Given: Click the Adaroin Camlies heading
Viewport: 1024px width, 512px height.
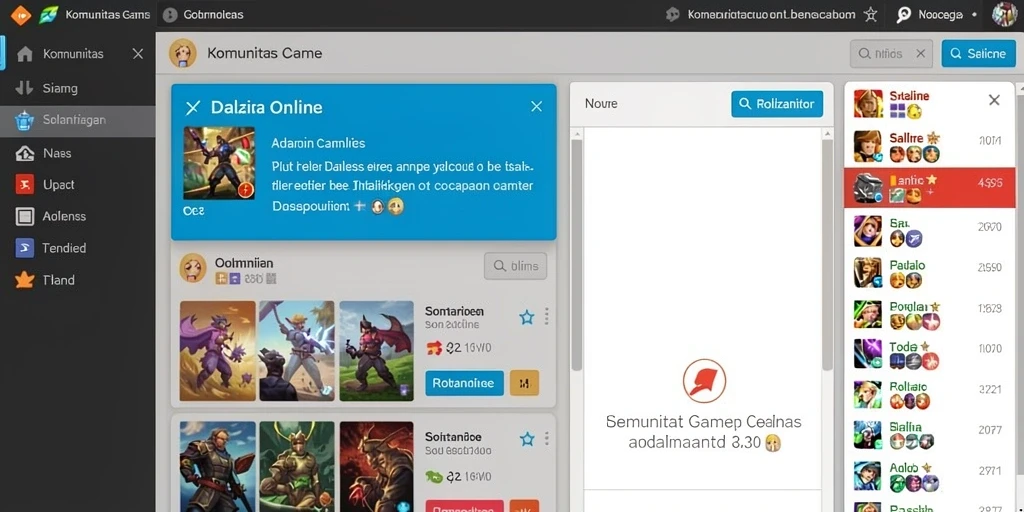Looking at the screenshot, I should coord(318,142).
